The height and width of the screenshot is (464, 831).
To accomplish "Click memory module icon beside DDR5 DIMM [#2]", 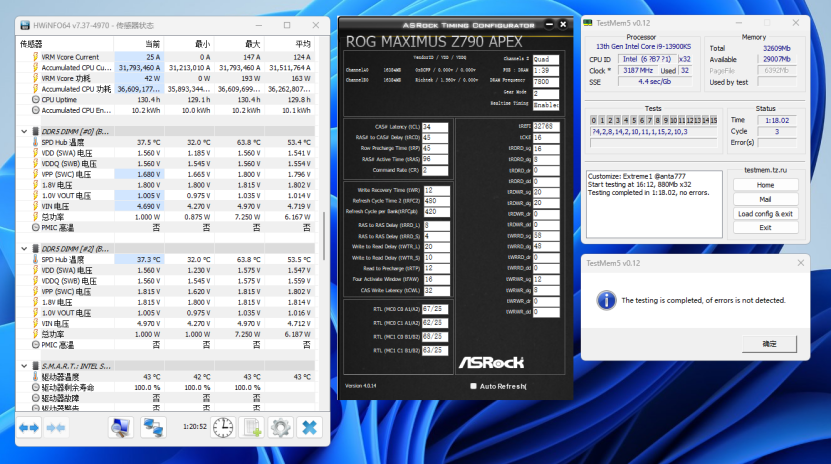I will click(x=36, y=248).
